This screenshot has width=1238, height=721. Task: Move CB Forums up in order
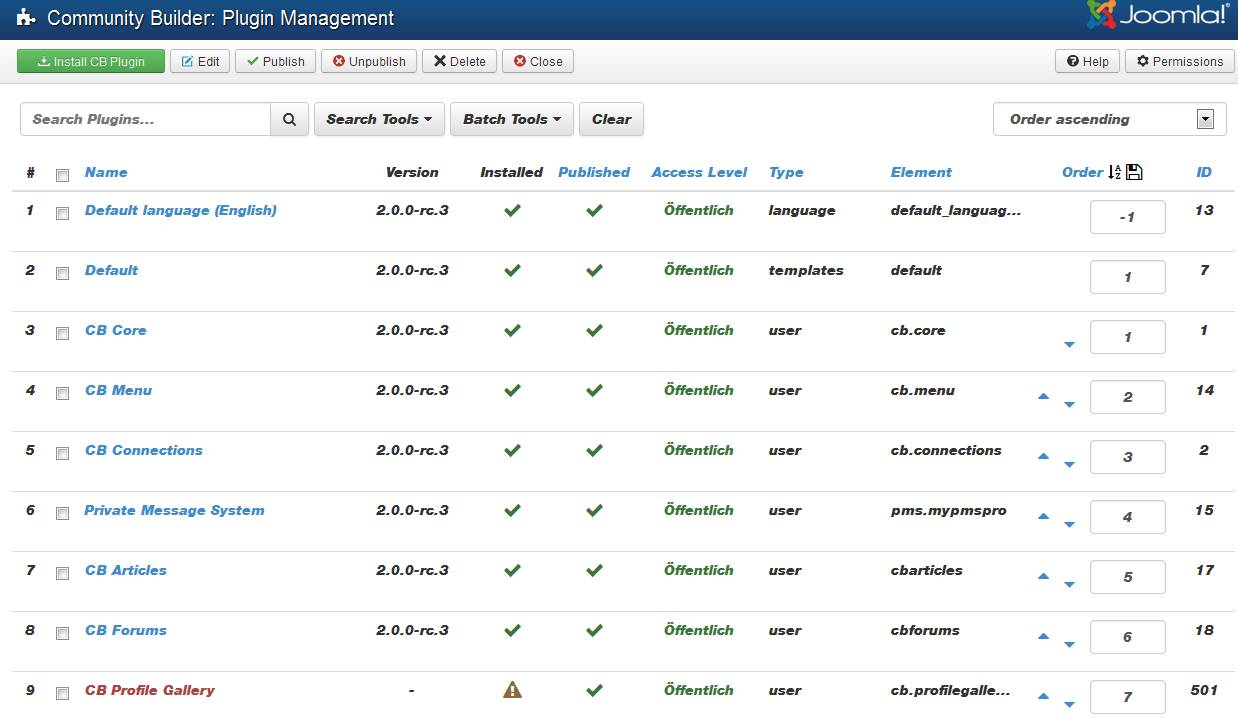pos(1044,637)
